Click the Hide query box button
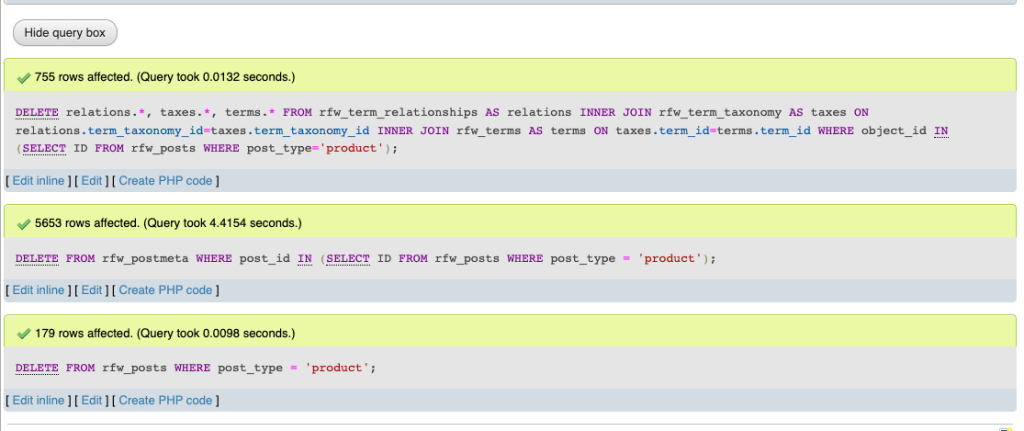Screen dimensions: 1024x431 pos(65,33)
